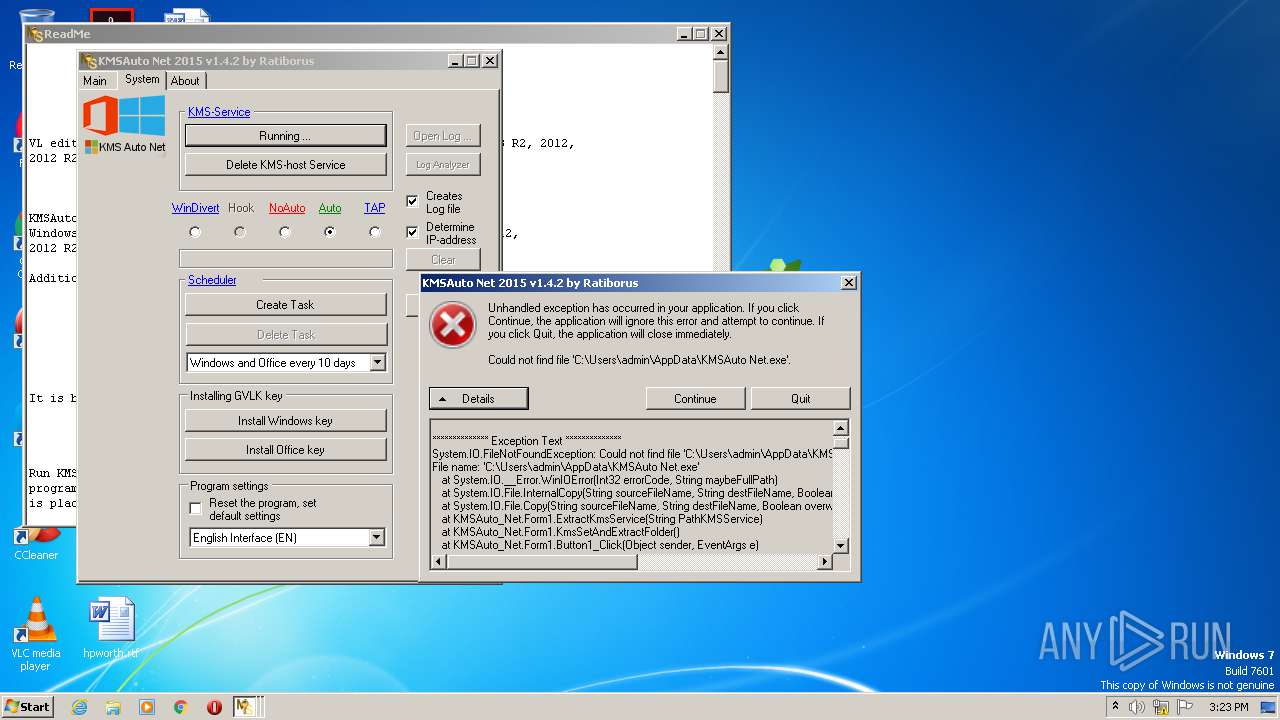Expand the scheduler interval dropdown
Image resolution: width=1280 pixels, height=720 pixels.
click(x=377, y=363)
